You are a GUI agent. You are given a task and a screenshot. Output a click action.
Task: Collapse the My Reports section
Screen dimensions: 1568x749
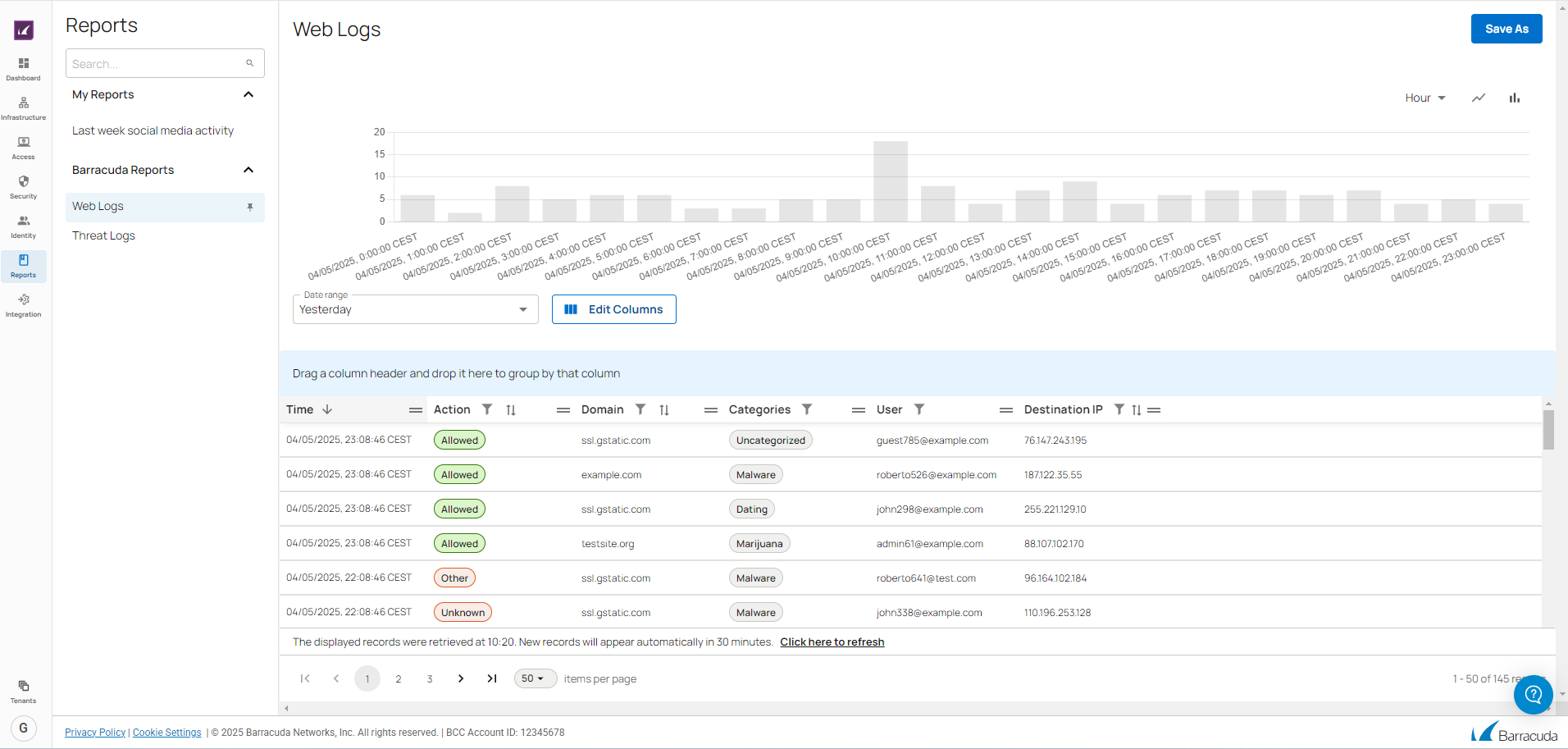pos(248,94)
